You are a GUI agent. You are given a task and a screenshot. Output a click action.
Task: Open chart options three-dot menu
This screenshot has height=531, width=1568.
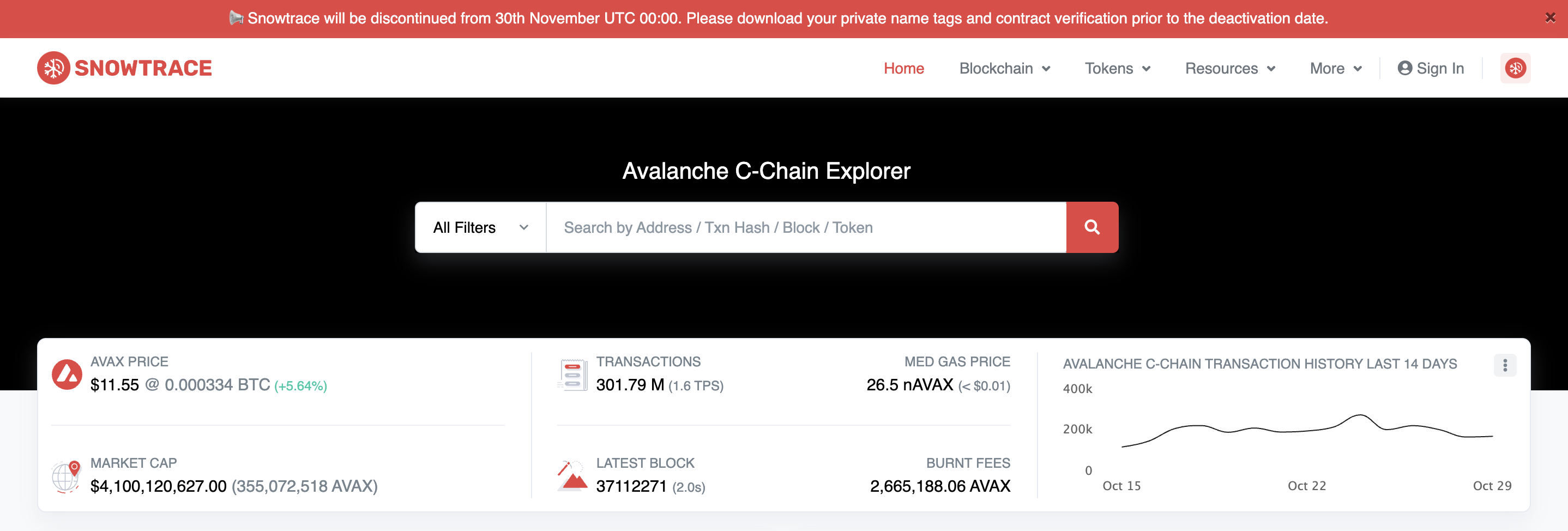tap(1505, 365)
